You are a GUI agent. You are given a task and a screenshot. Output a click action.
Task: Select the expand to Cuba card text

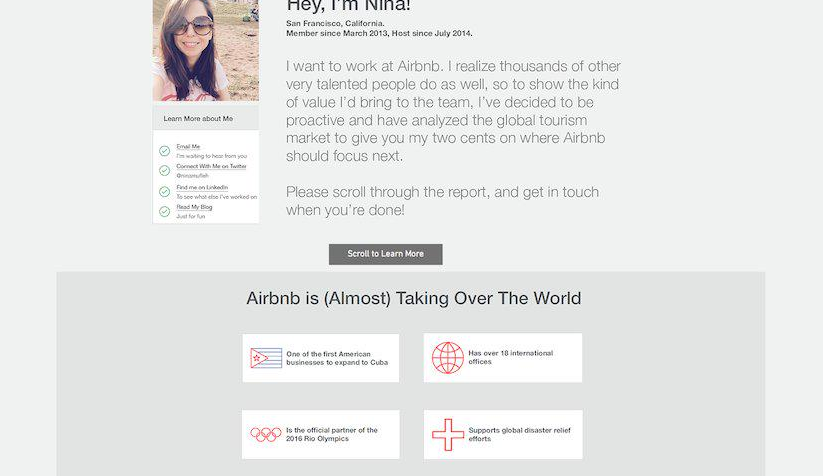click(x=337, y=358)
